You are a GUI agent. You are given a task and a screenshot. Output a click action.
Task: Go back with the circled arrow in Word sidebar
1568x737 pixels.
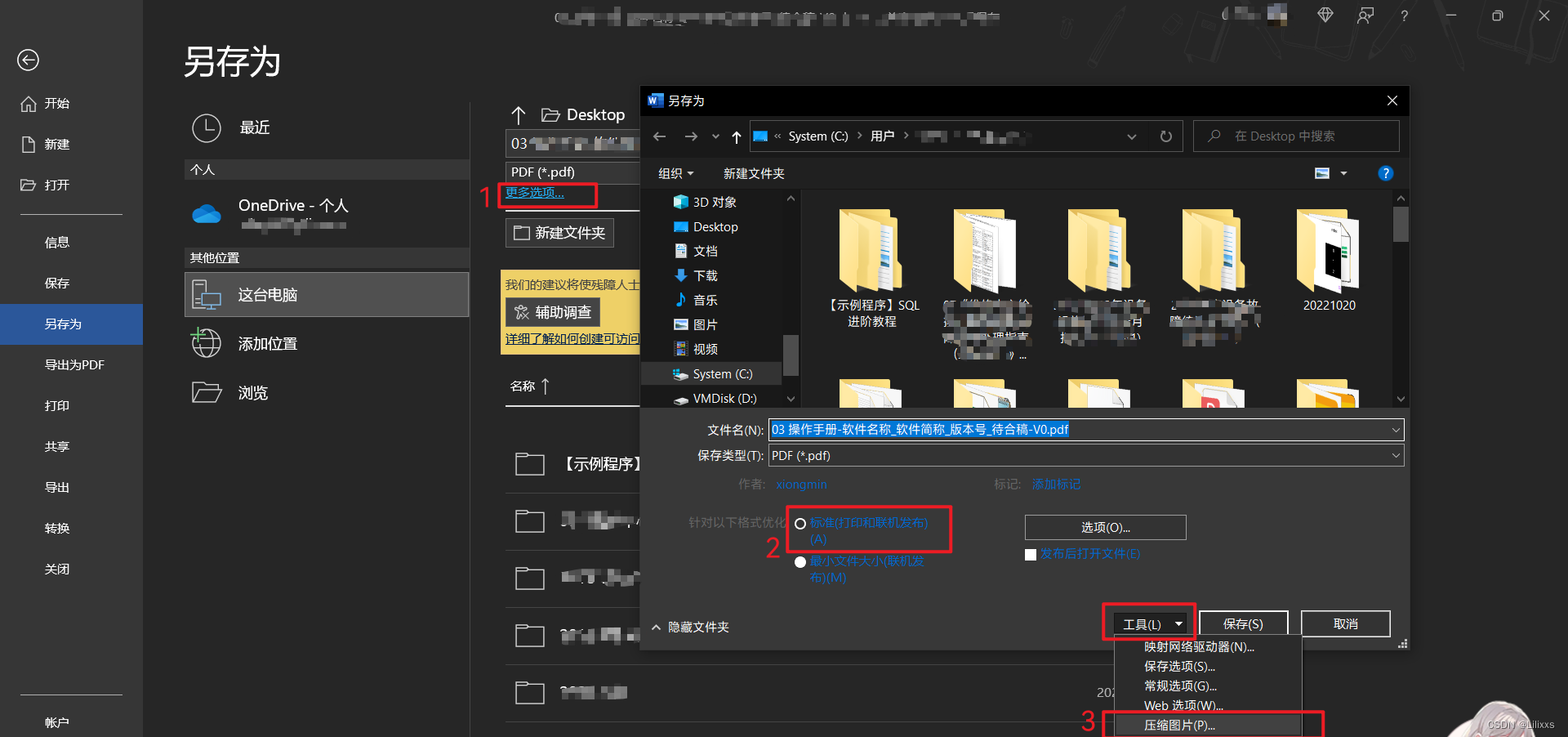click(28, 60)
